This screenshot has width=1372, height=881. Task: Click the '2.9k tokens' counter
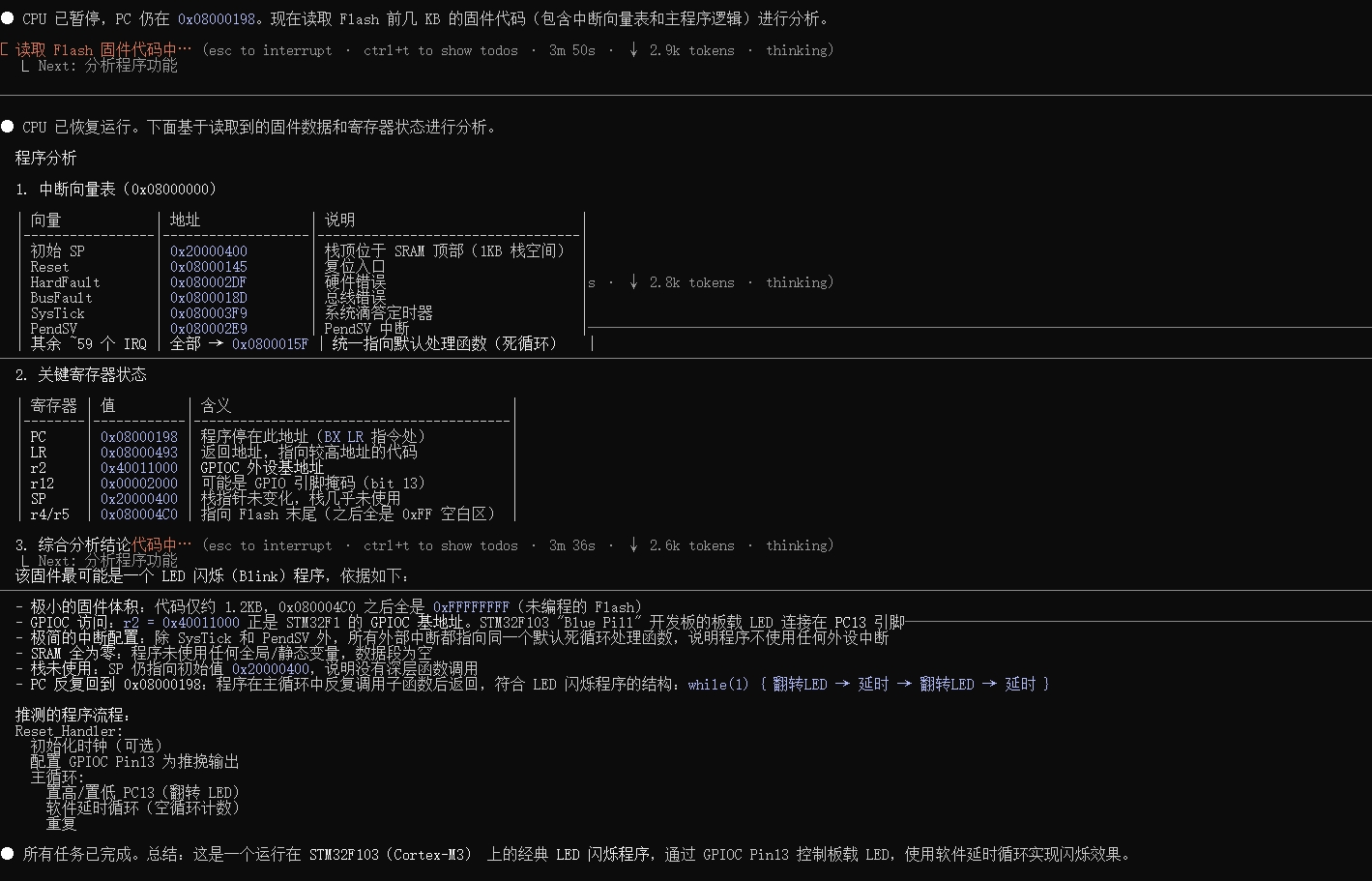(x=691, y=49)
